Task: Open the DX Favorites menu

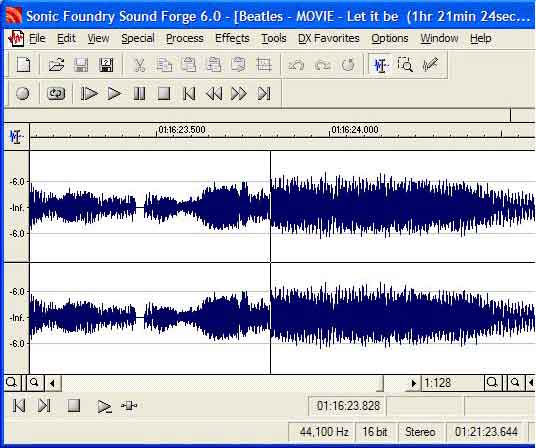Action: [x=329, y=38]
